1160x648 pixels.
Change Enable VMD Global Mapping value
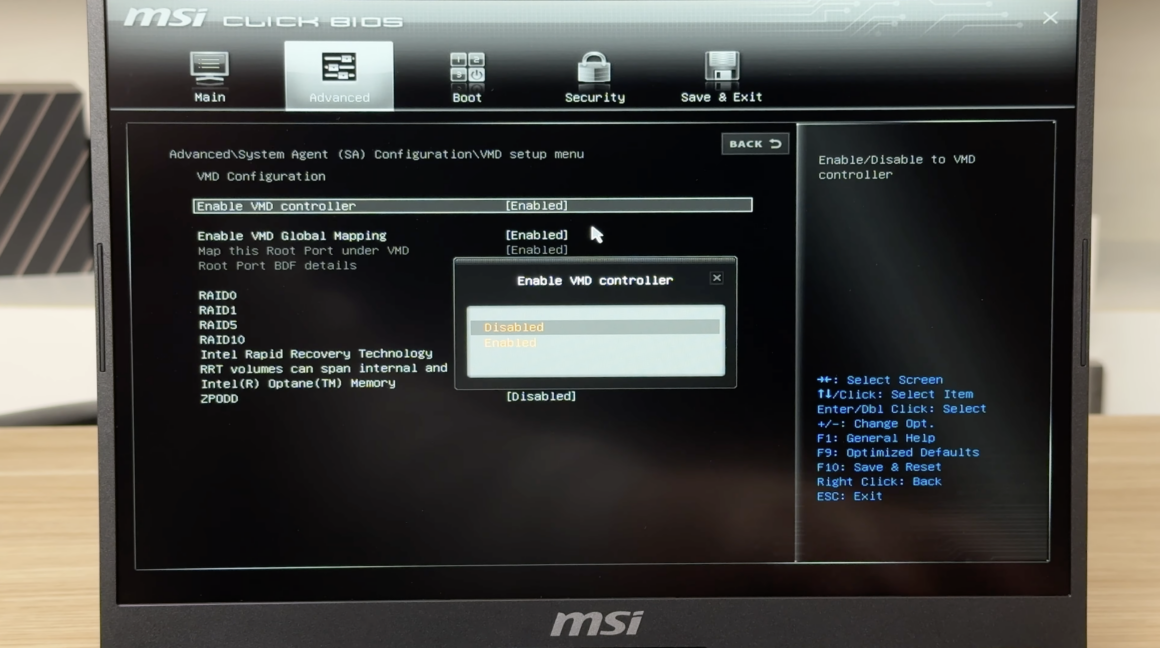pyautogui.click(x=536, y=235)
